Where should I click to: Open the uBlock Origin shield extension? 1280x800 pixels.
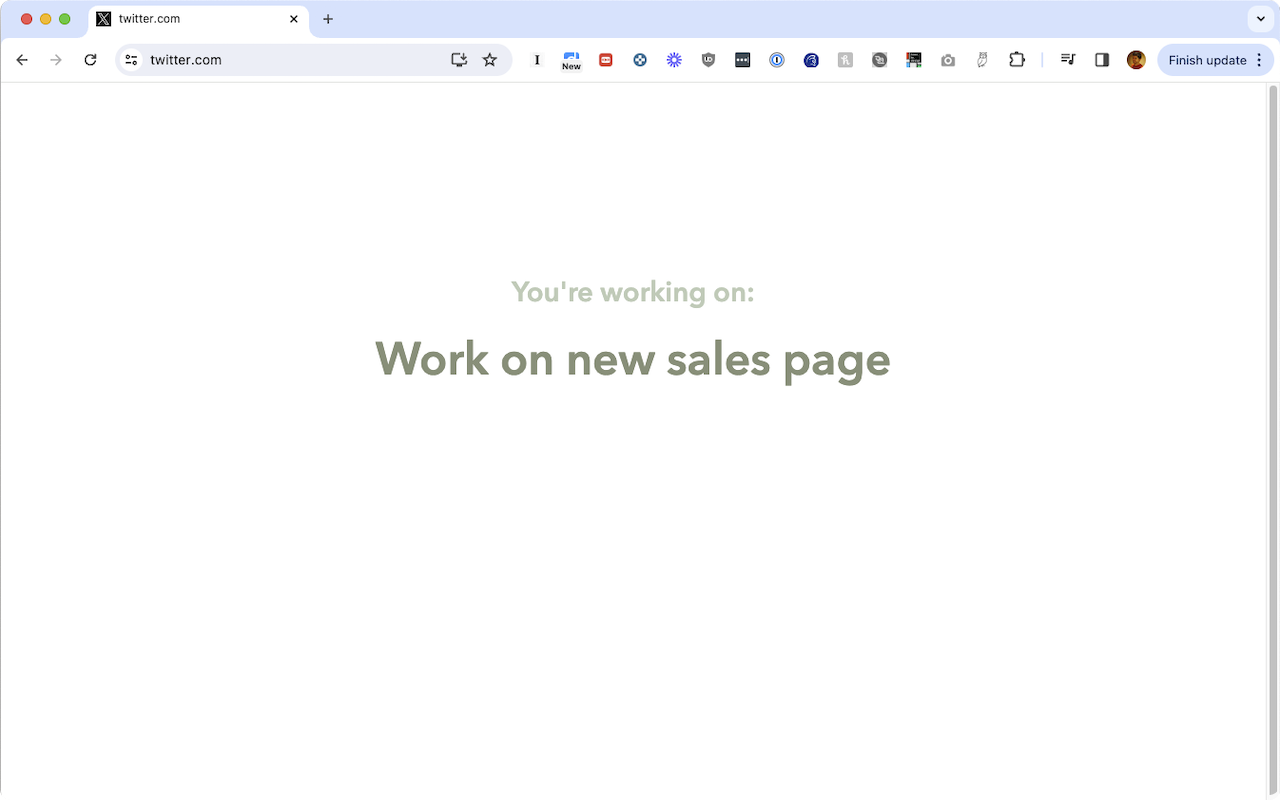[708, 60]
